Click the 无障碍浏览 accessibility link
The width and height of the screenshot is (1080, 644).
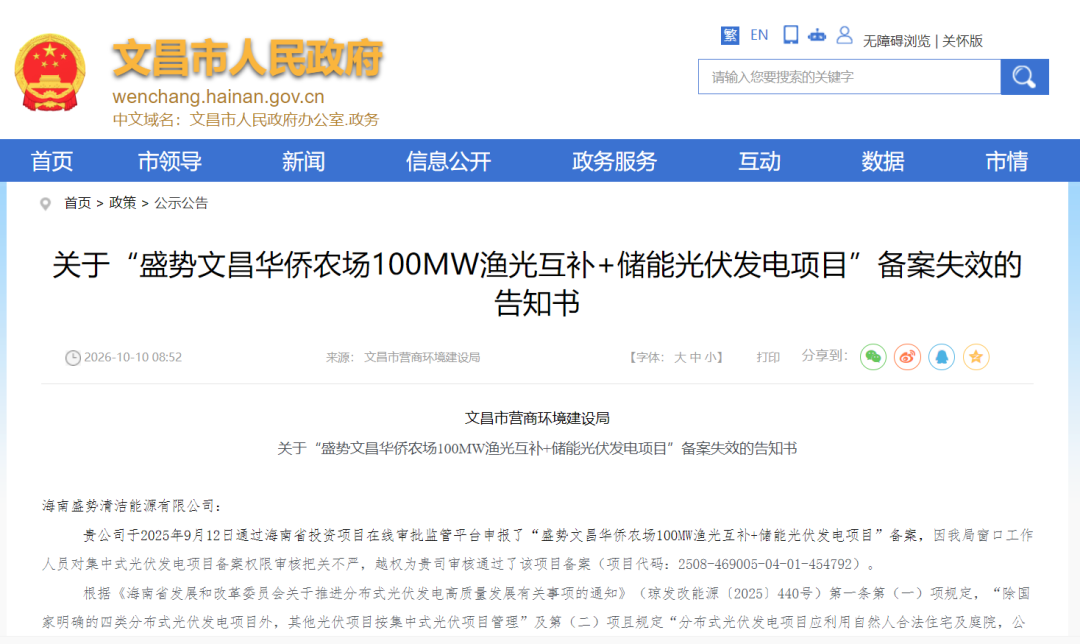(x=897, y=41)
